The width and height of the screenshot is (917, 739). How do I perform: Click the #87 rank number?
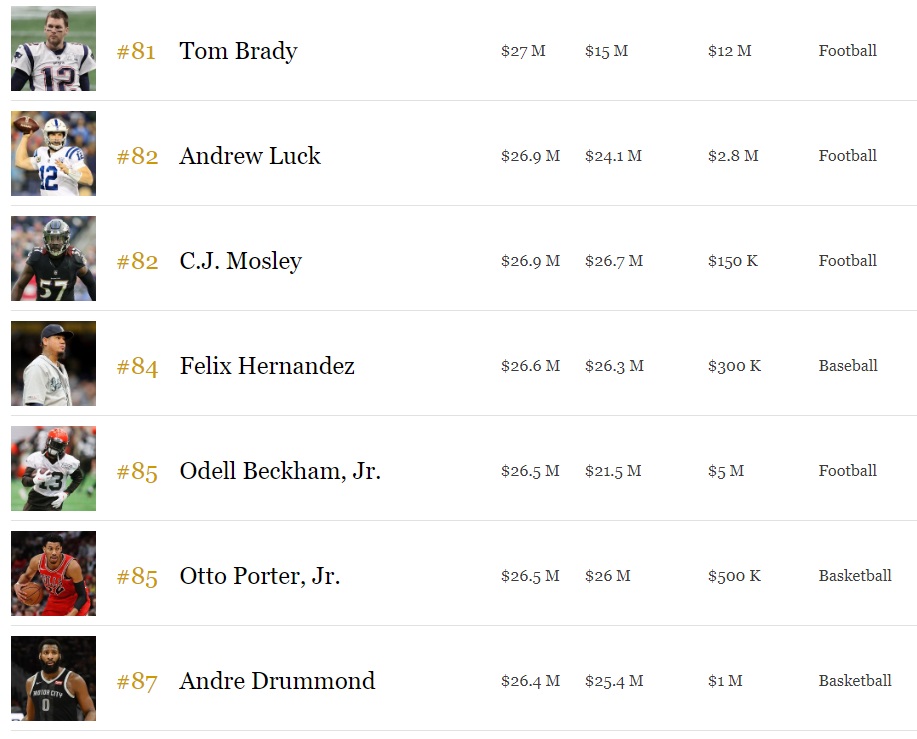137,681
